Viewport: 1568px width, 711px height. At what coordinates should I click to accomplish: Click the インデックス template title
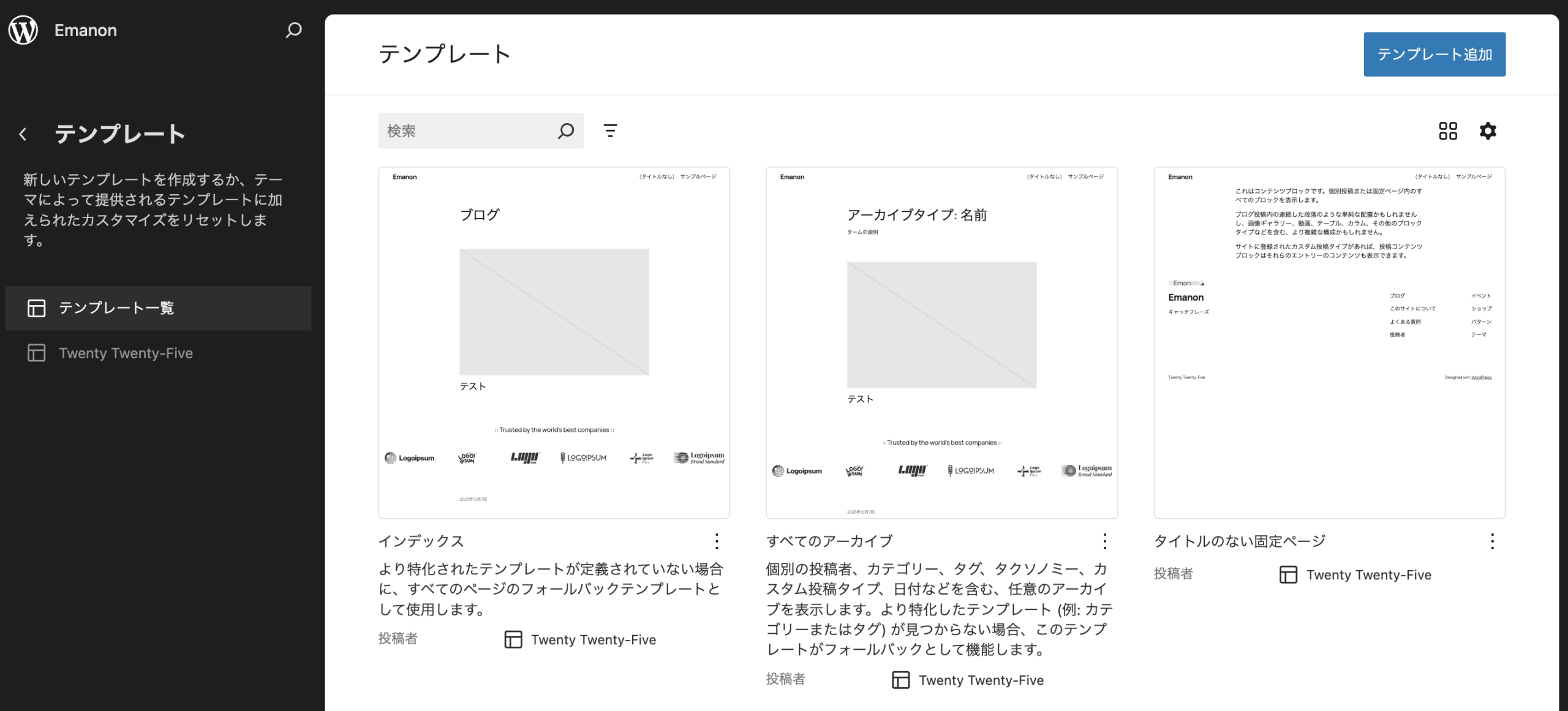pos(421,541)
